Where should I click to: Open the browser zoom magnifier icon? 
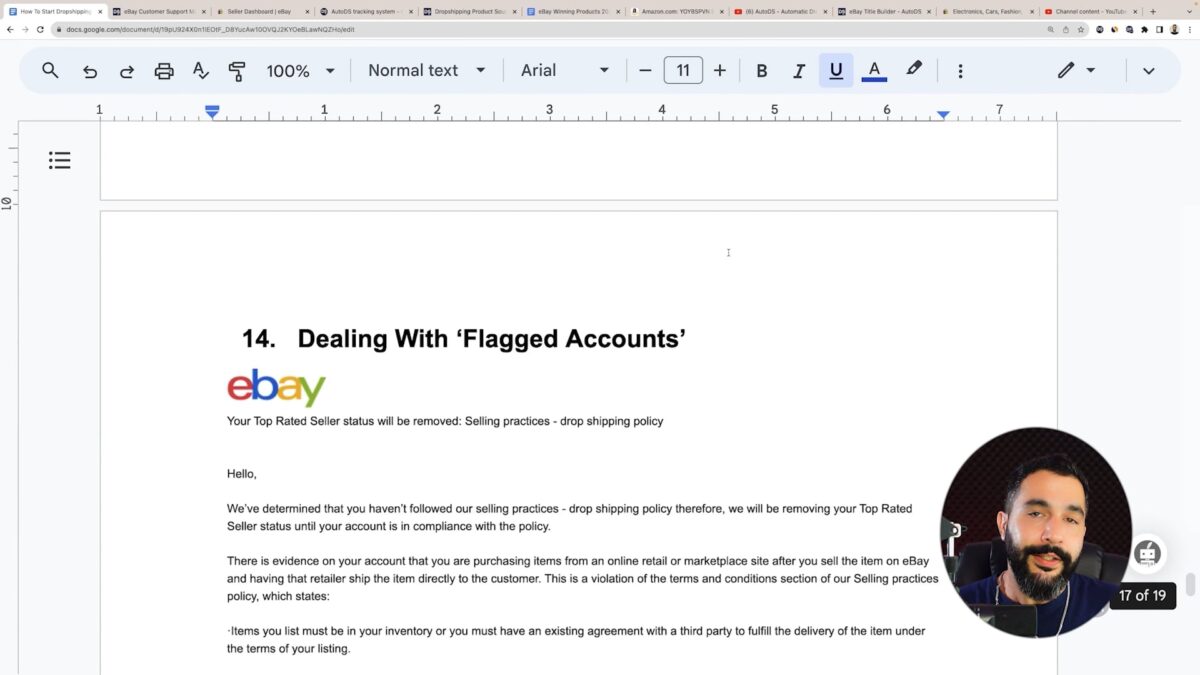point(1051,29)
